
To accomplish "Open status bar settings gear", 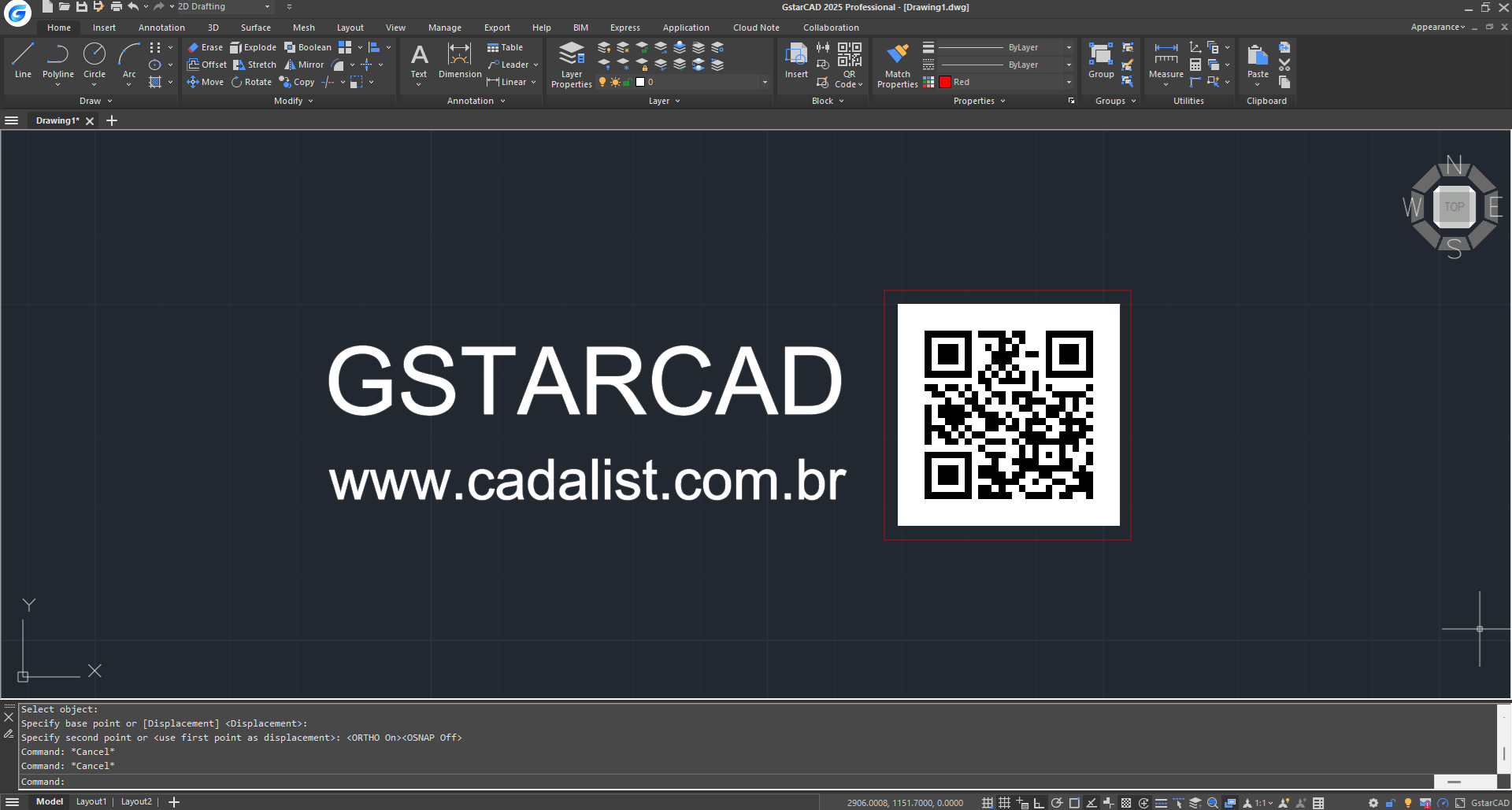I will point(1373,803).
